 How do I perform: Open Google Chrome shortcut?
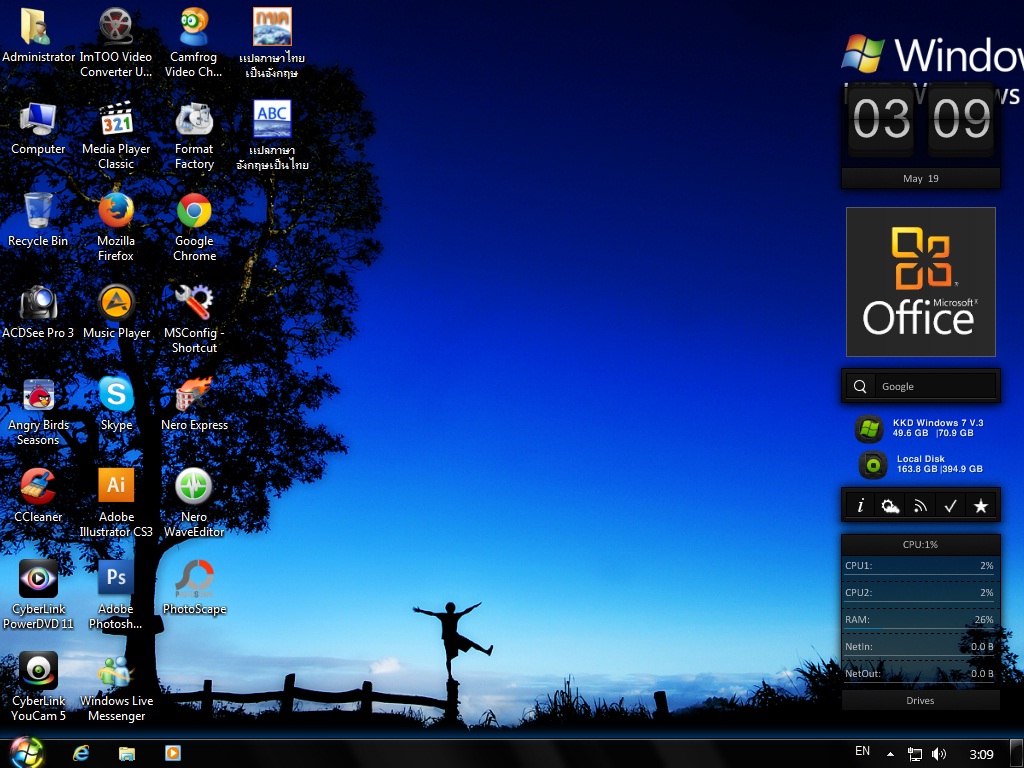(x=193, y=212)
